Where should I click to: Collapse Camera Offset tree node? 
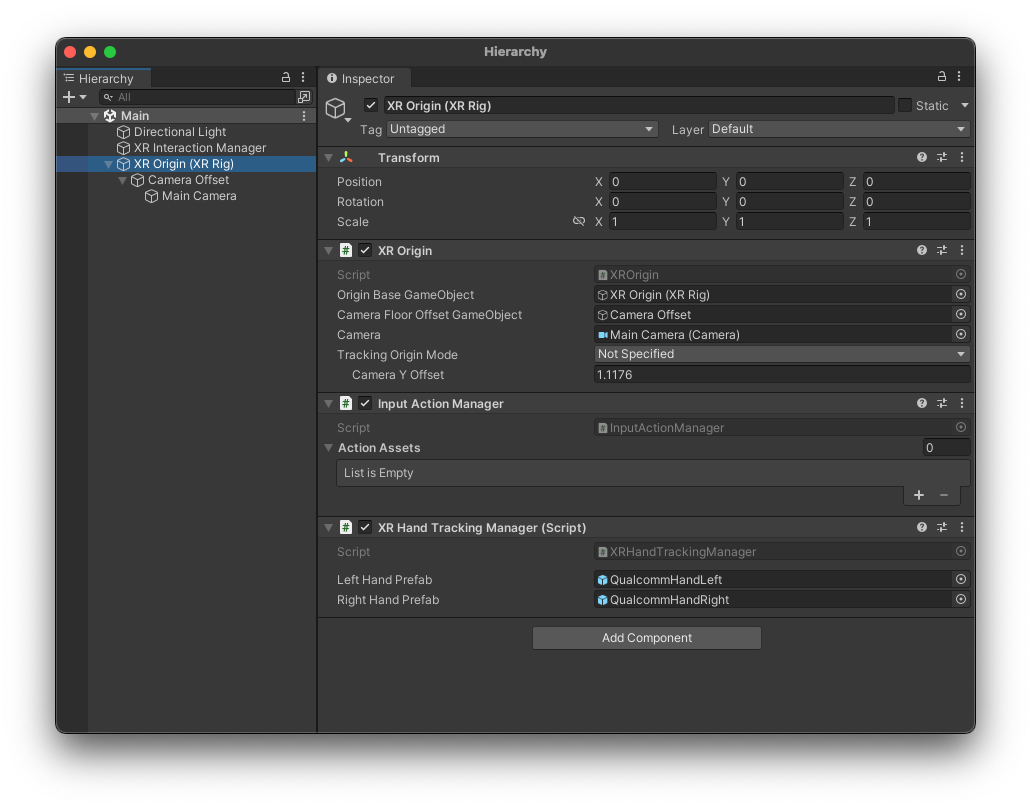tap(122, 180)
